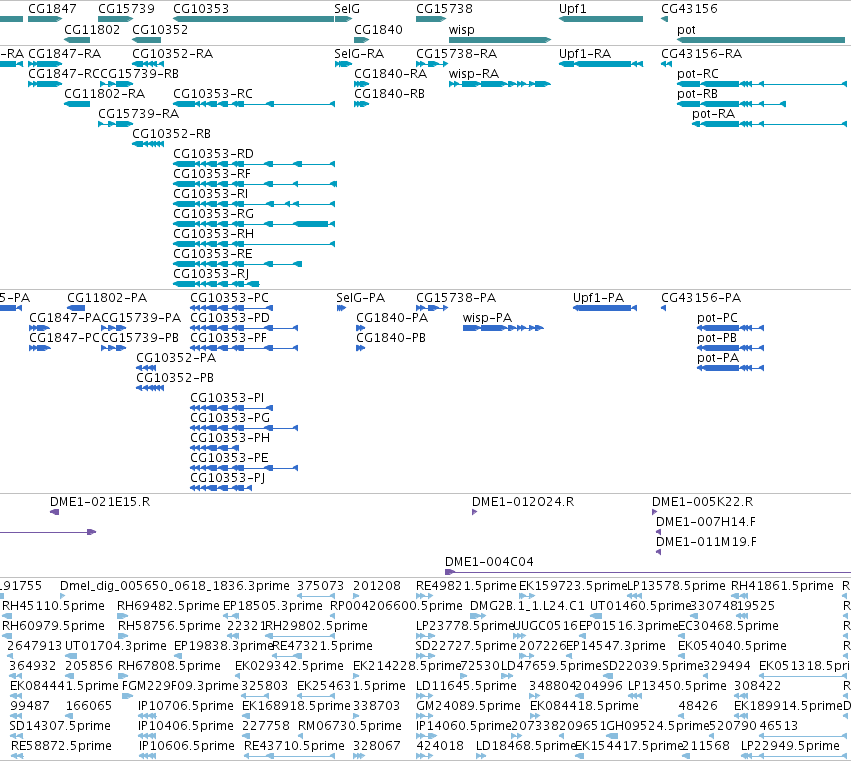Select the CG10352 gene label
The width and height of the screenshot is (851, 761).
pyautogui.click(x=160, y=29)
